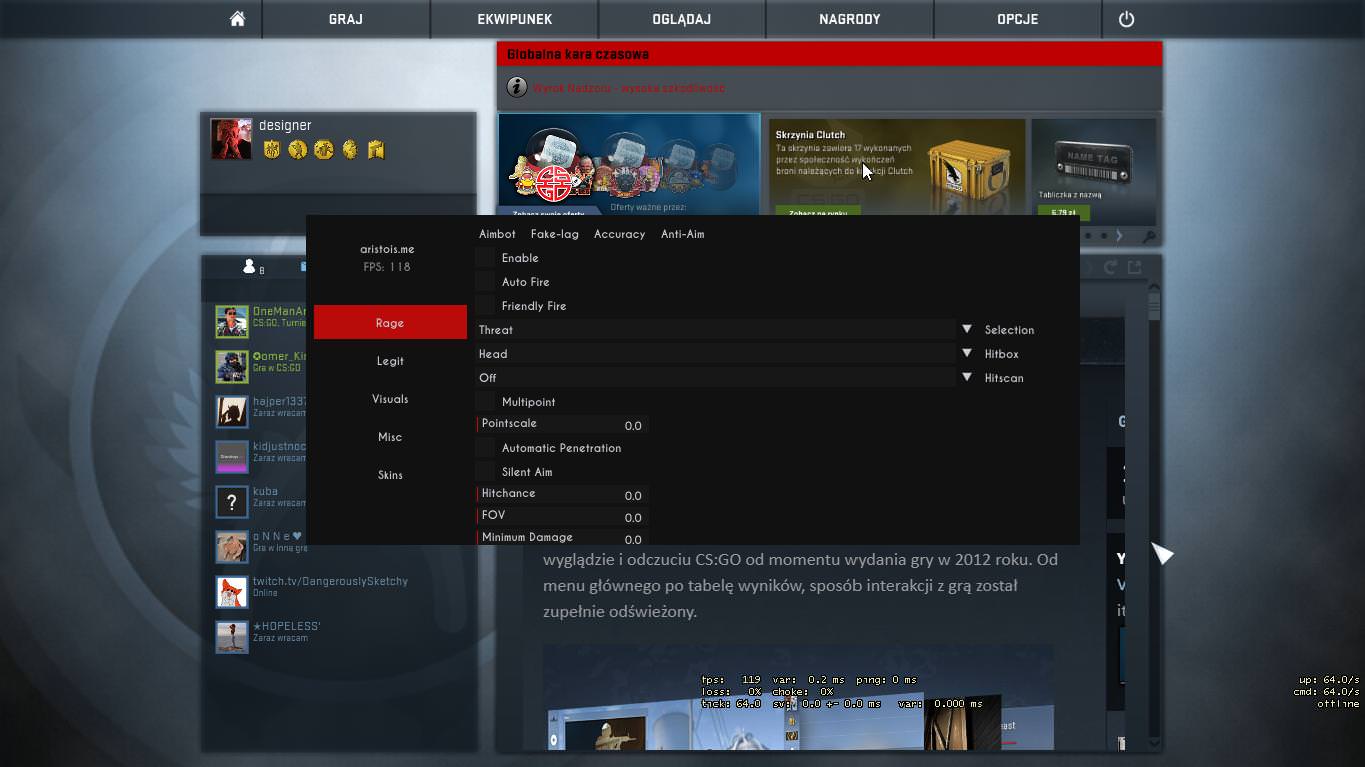Enable Automatic Penetration checkbox
Image resolution: width=1365 pixels, height=767 pixels.
[485, 447]
